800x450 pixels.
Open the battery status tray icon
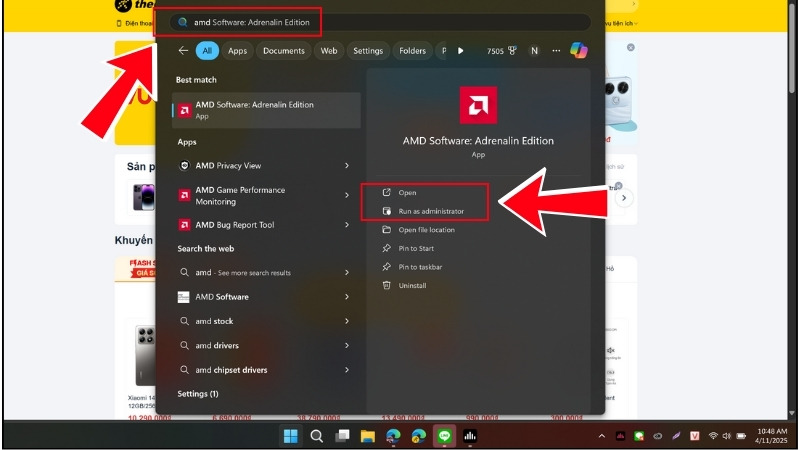tap(741, 436)
